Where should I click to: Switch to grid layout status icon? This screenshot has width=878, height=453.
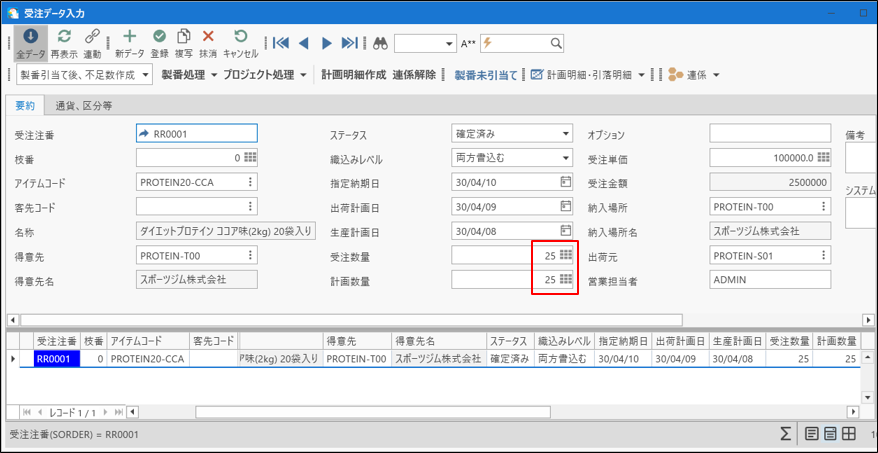pos(849,433)
